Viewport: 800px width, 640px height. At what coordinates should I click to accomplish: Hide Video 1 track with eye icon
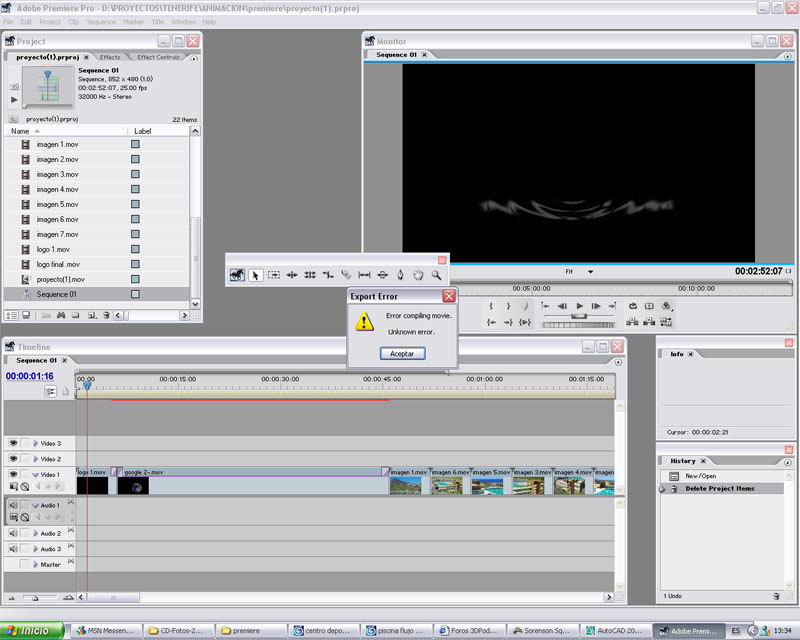13,474
